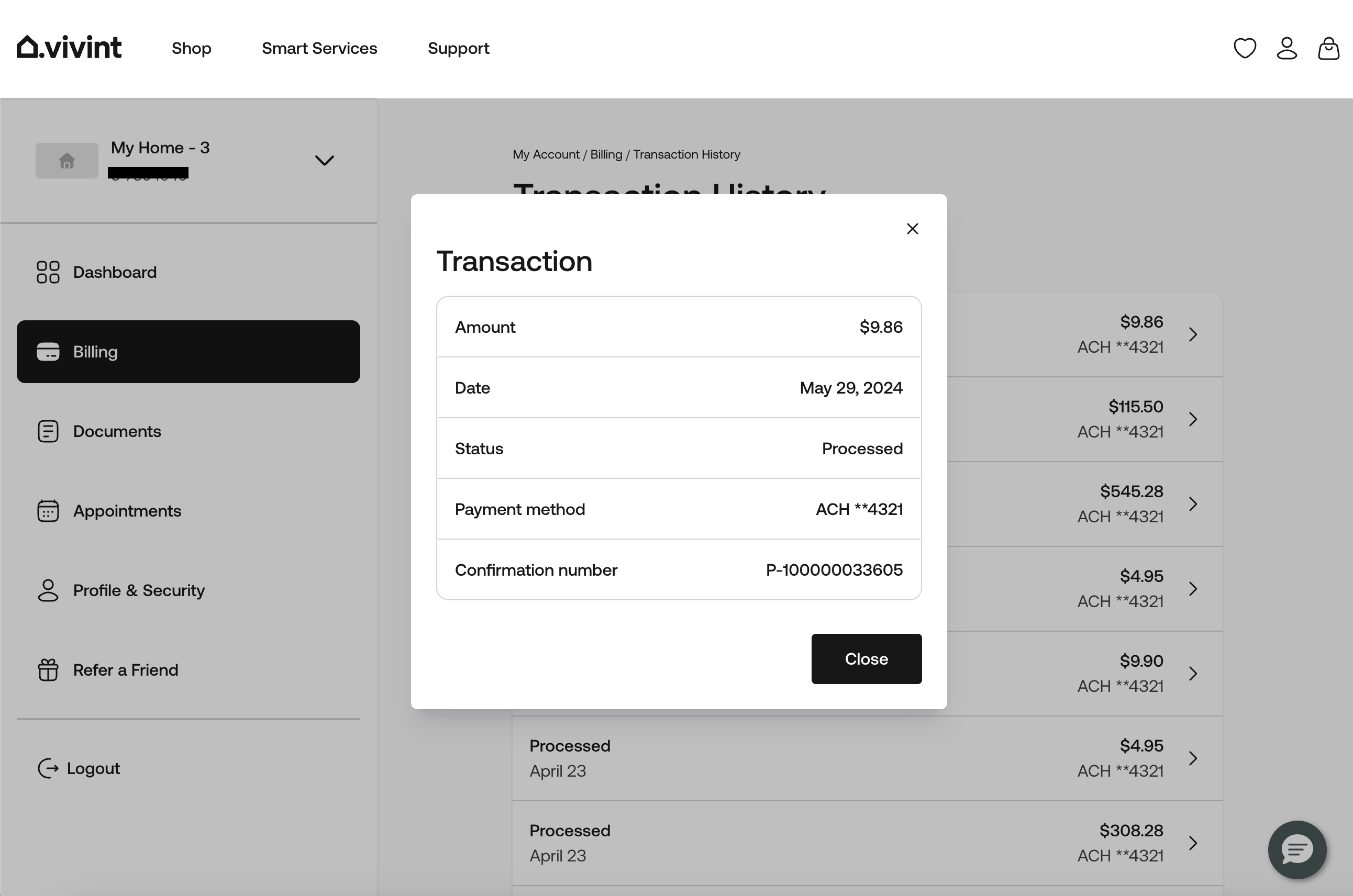Expand the $545.28 transaction chevron
Viewport: 1353px width, 896px height.
point(1193,504)
